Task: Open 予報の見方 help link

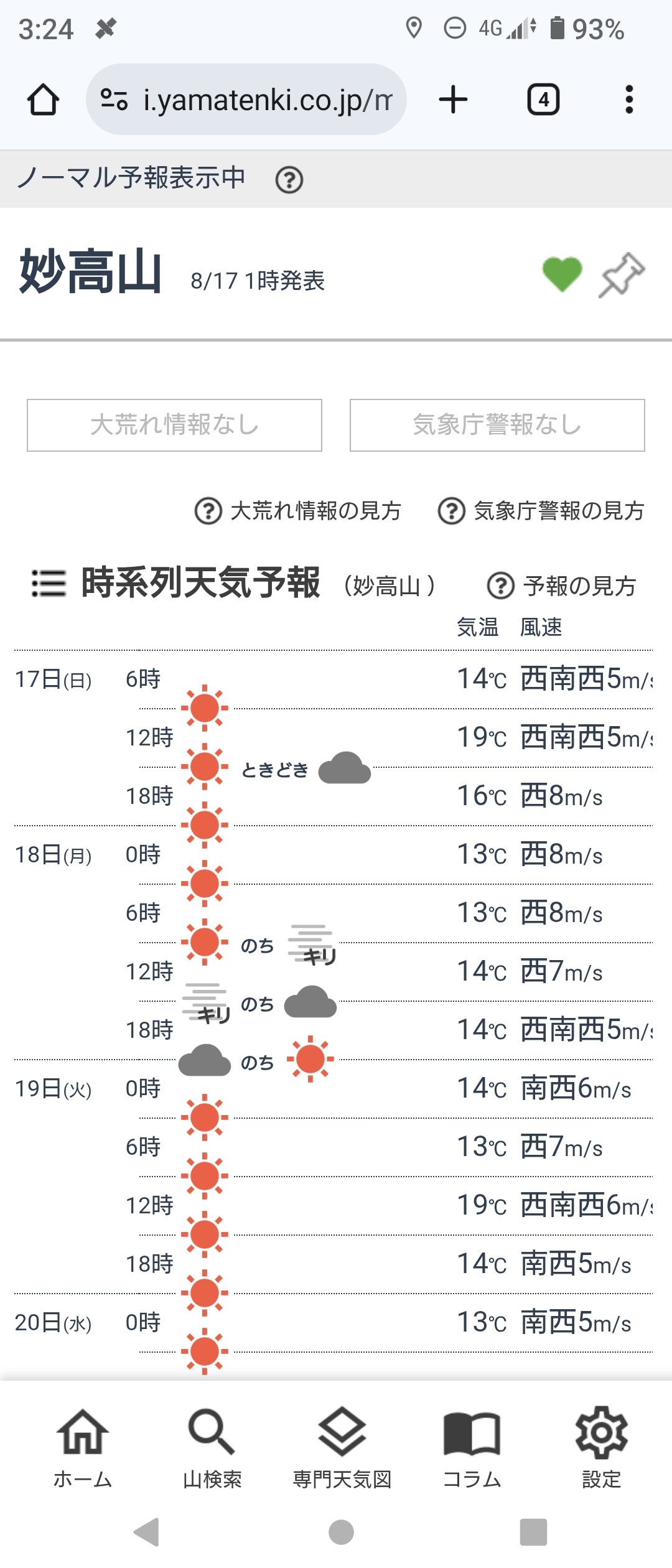Action: click(x=562, y=586)
